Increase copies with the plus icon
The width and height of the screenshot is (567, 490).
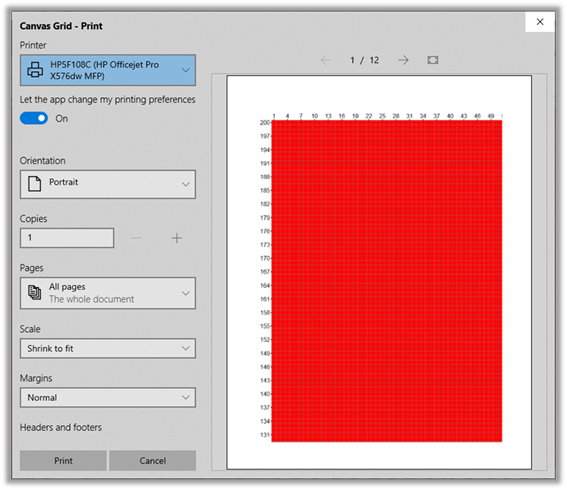pyautogui.click(x=176, y=238)
